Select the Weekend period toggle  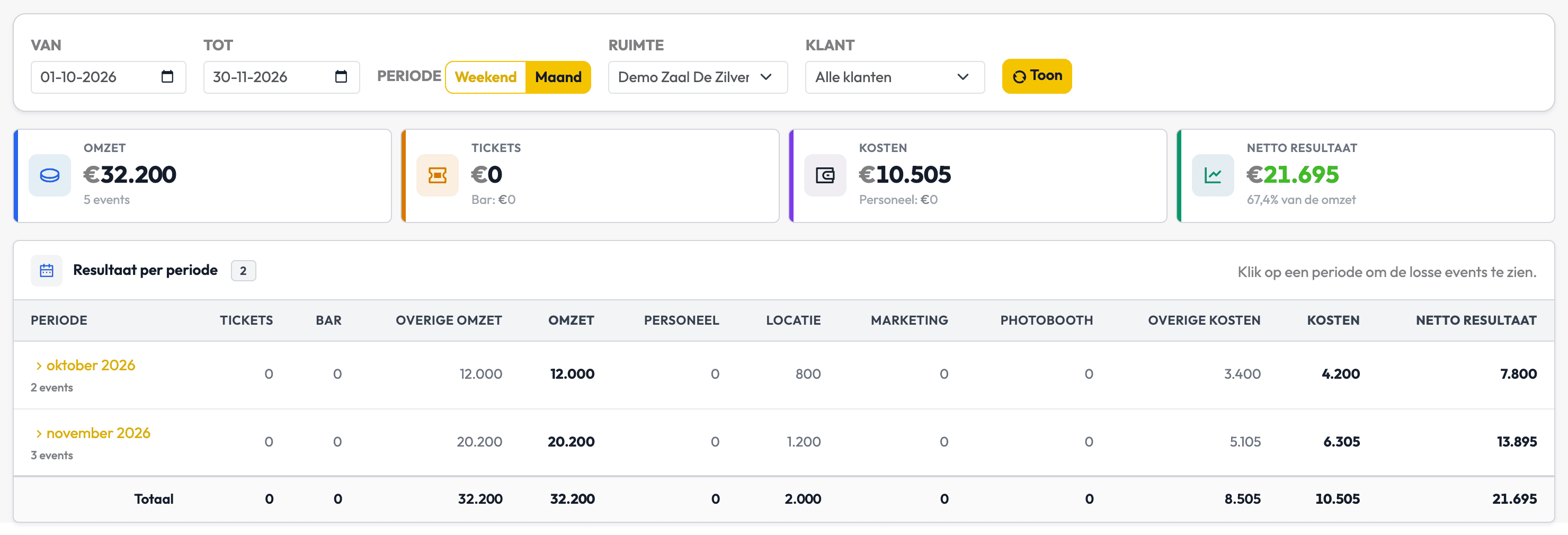[x=486, y=77]
